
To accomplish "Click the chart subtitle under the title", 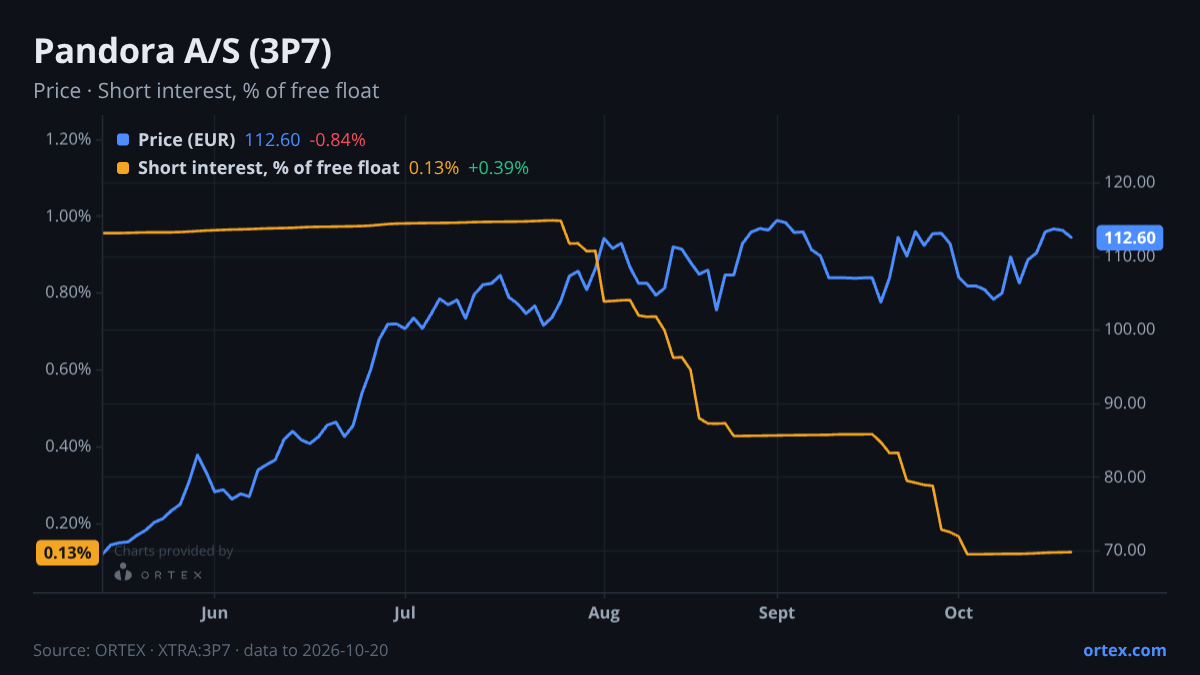I will (206, 91).
